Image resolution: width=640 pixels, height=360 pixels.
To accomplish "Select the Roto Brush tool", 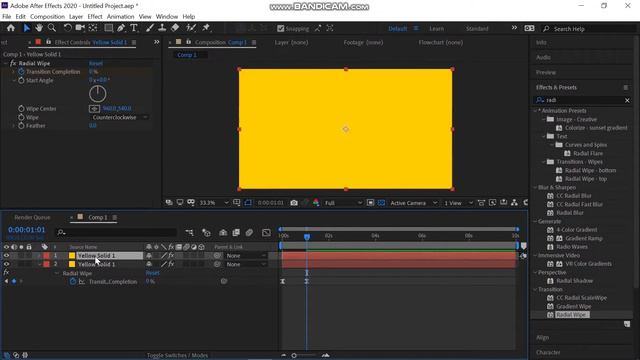I will (x=191, y=28).
